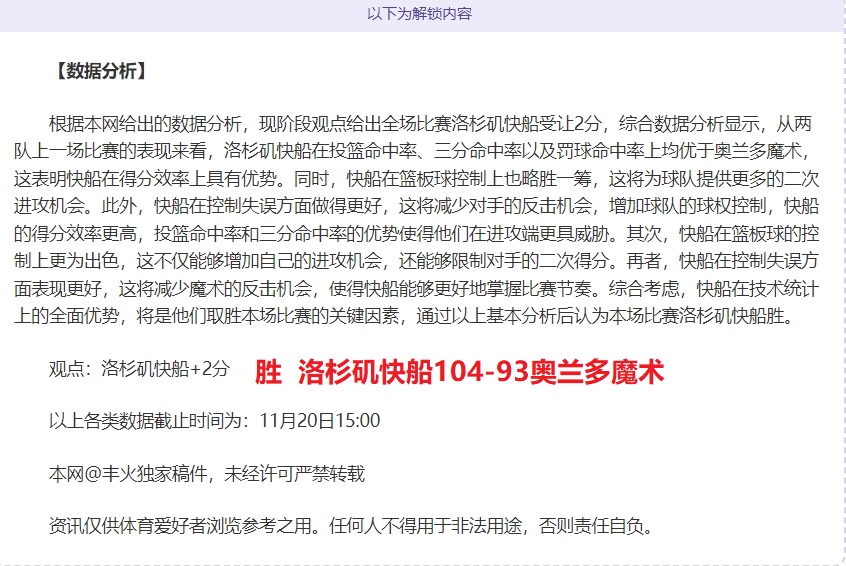
Task: Select the 【数据分析】 heading
Action: pyautogui.click(x=101, y=71)
